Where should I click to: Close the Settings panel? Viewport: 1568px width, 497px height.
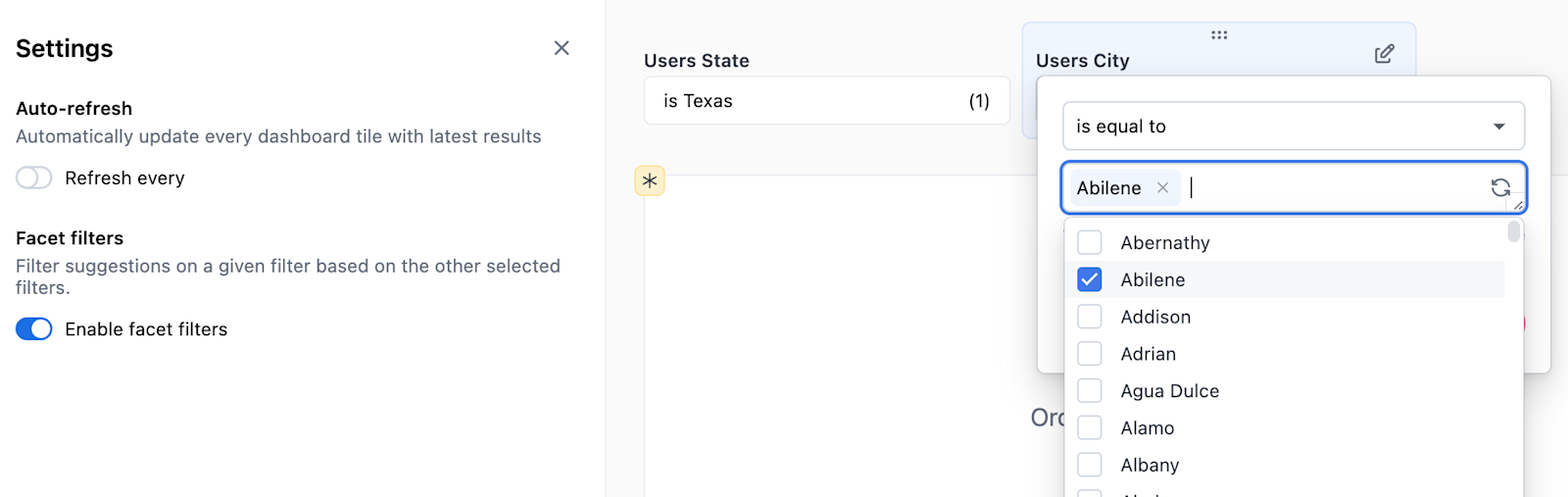562,48
